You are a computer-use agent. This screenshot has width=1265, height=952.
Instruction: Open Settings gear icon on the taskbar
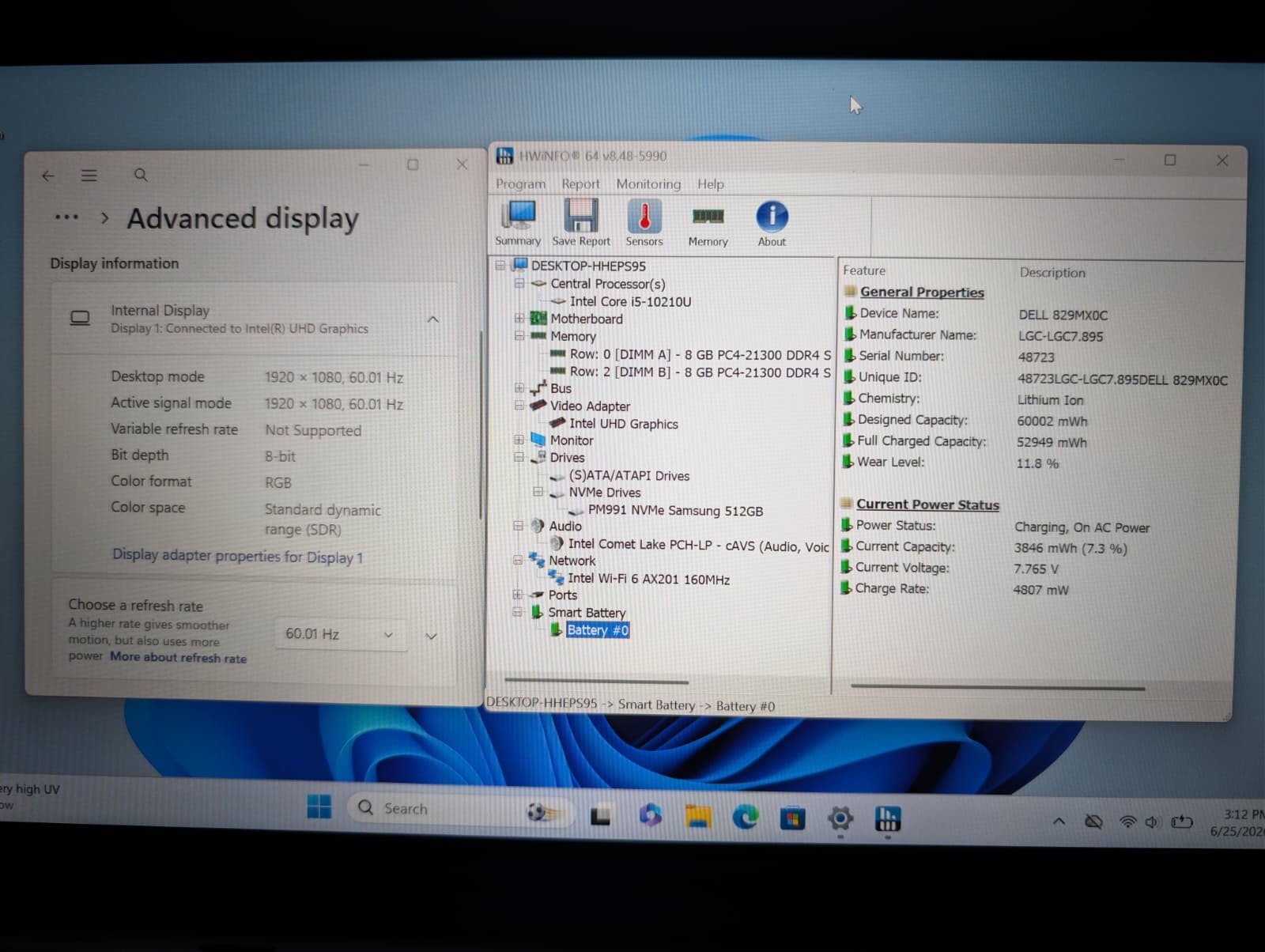tap(840, 818)
